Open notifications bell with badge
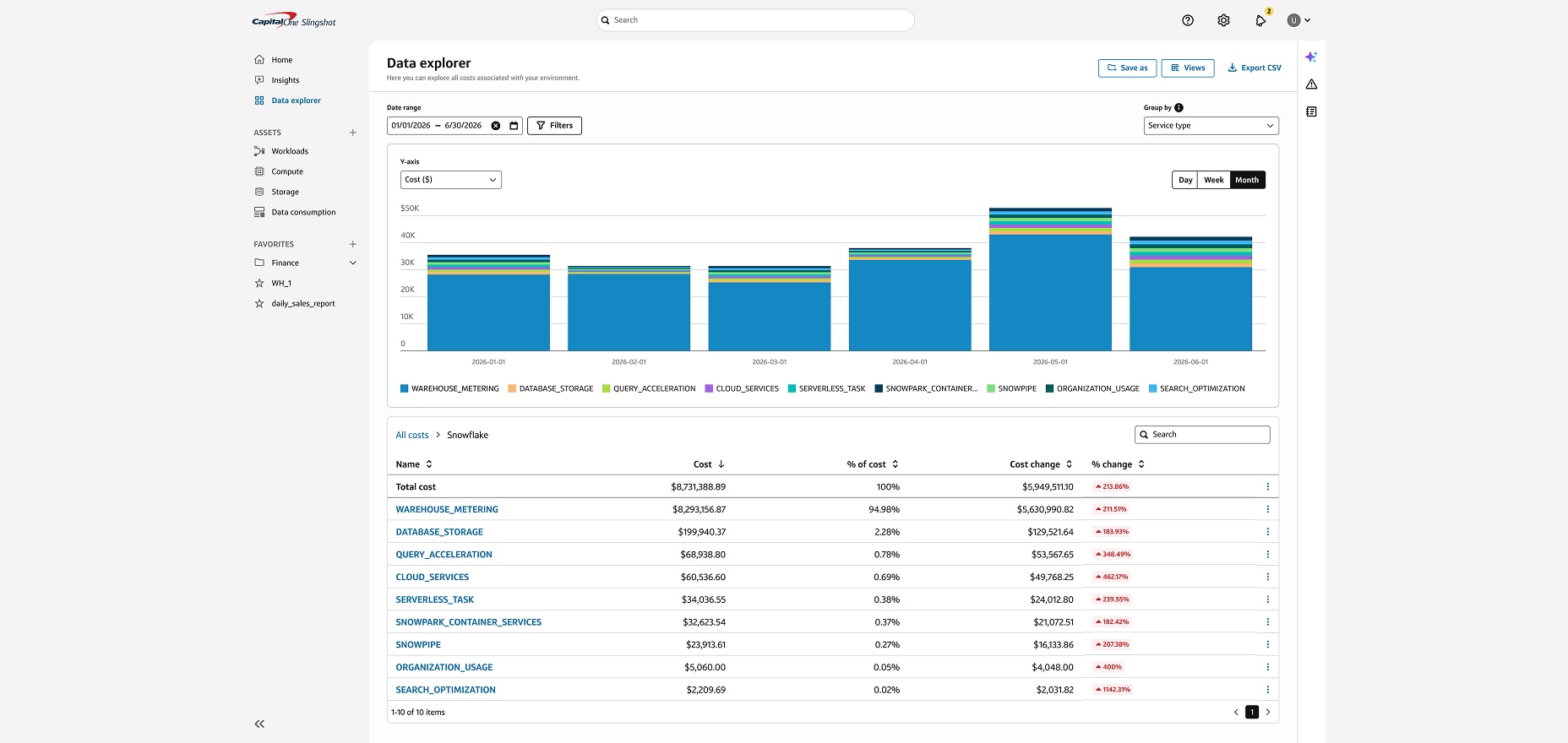1568x743 pixels. click(1261, 19)
